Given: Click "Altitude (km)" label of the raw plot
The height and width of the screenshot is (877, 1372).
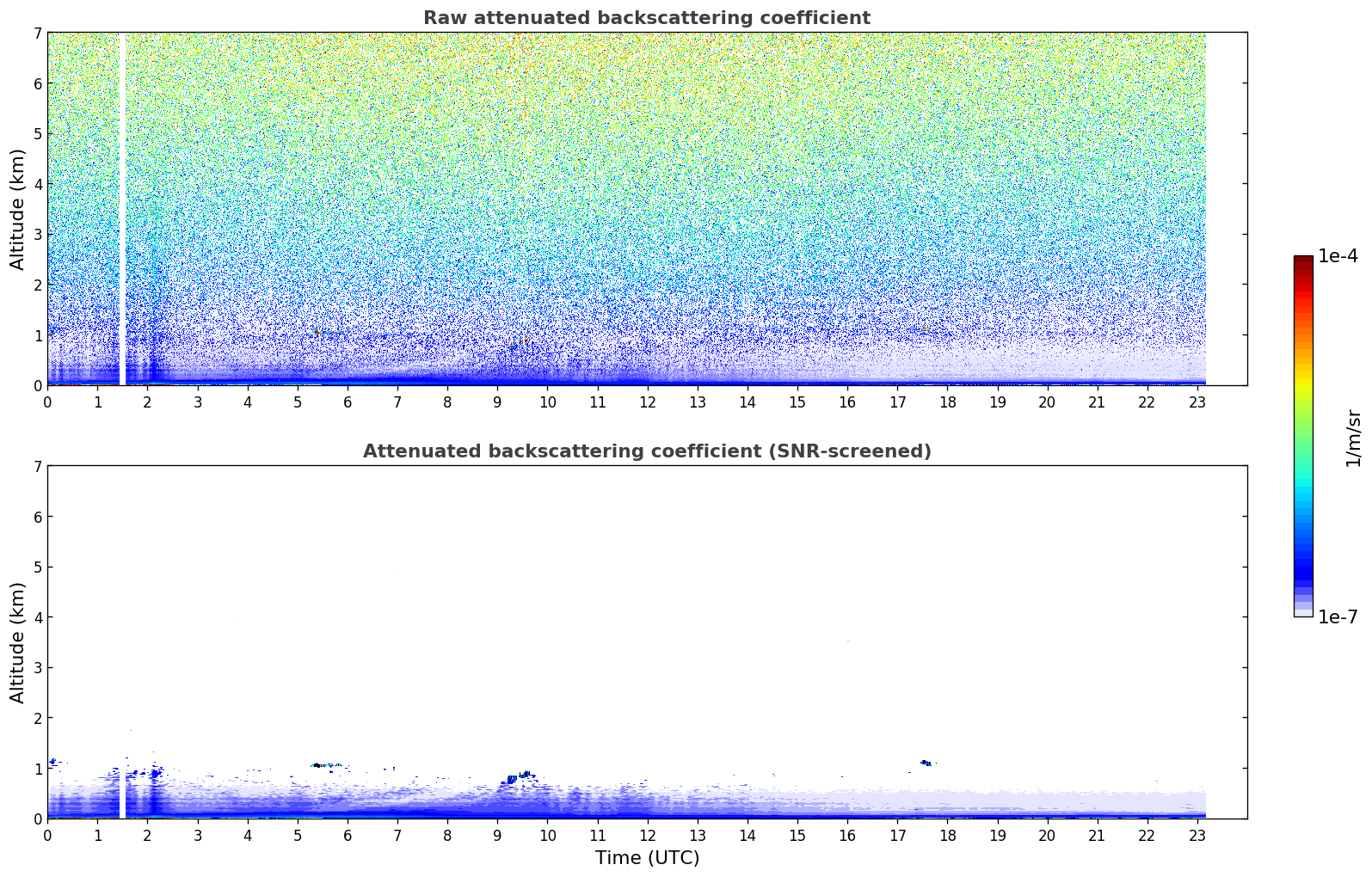Looking at the screenshot, I should [18, 209].
